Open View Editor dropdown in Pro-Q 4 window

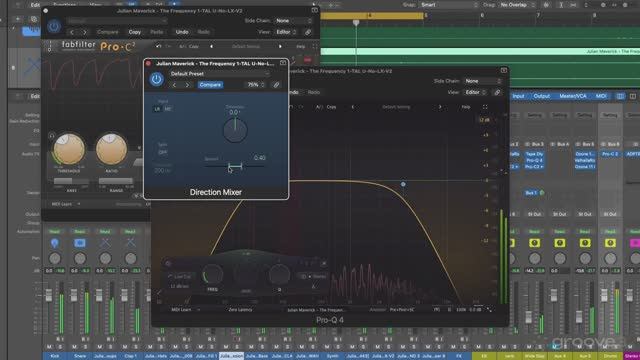[475, 92]
